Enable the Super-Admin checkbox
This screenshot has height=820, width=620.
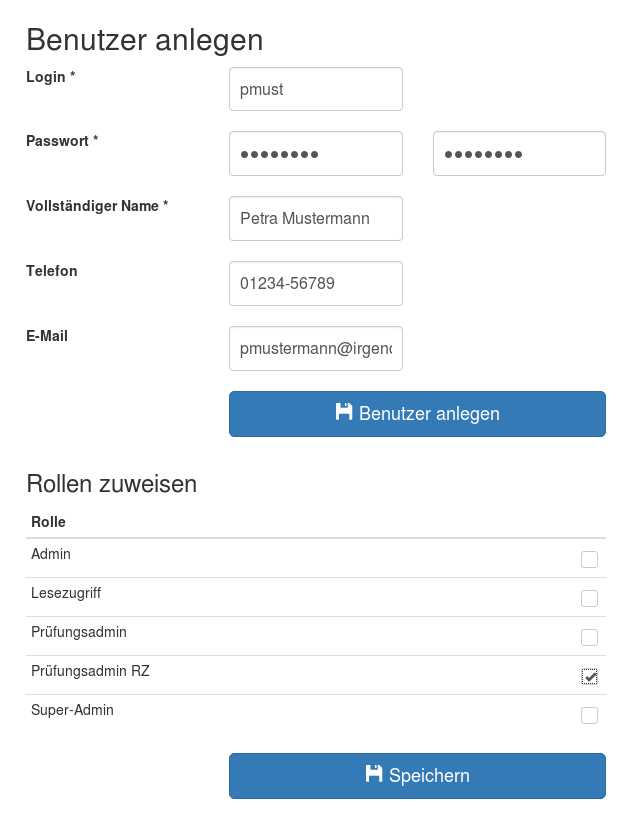tap(589, 715)
